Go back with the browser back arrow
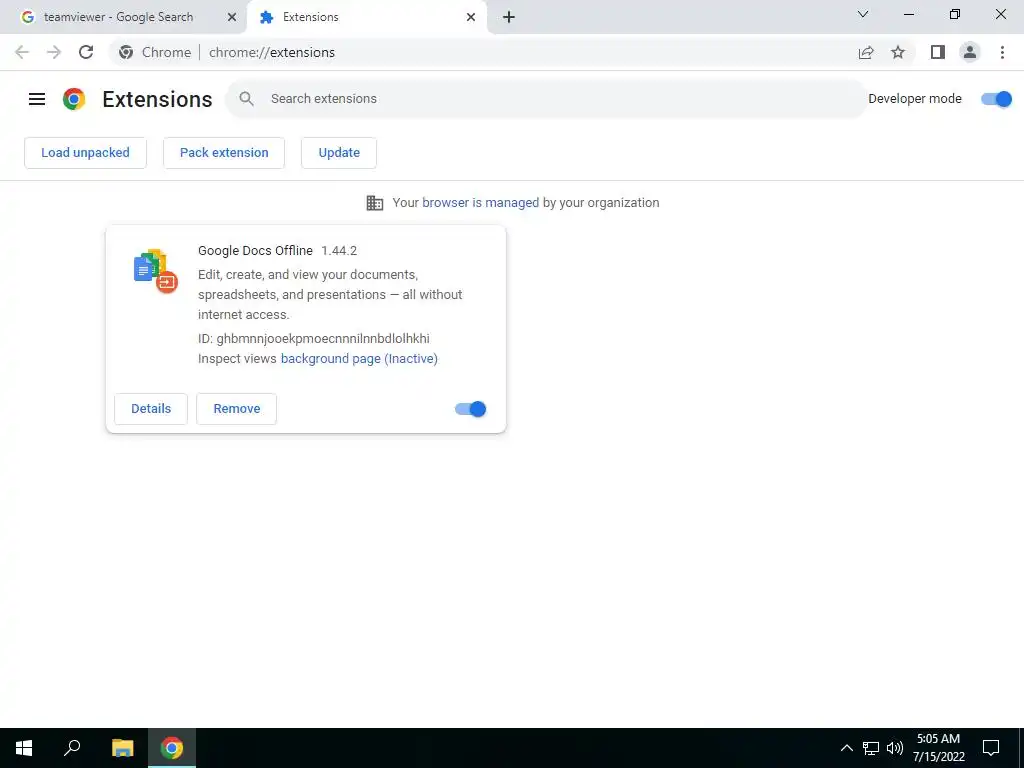 coord(22,52)
